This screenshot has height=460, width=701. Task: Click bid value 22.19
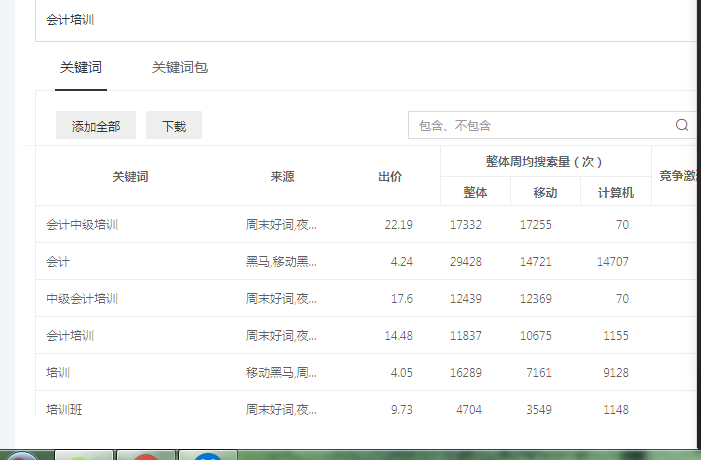[399, 224]
